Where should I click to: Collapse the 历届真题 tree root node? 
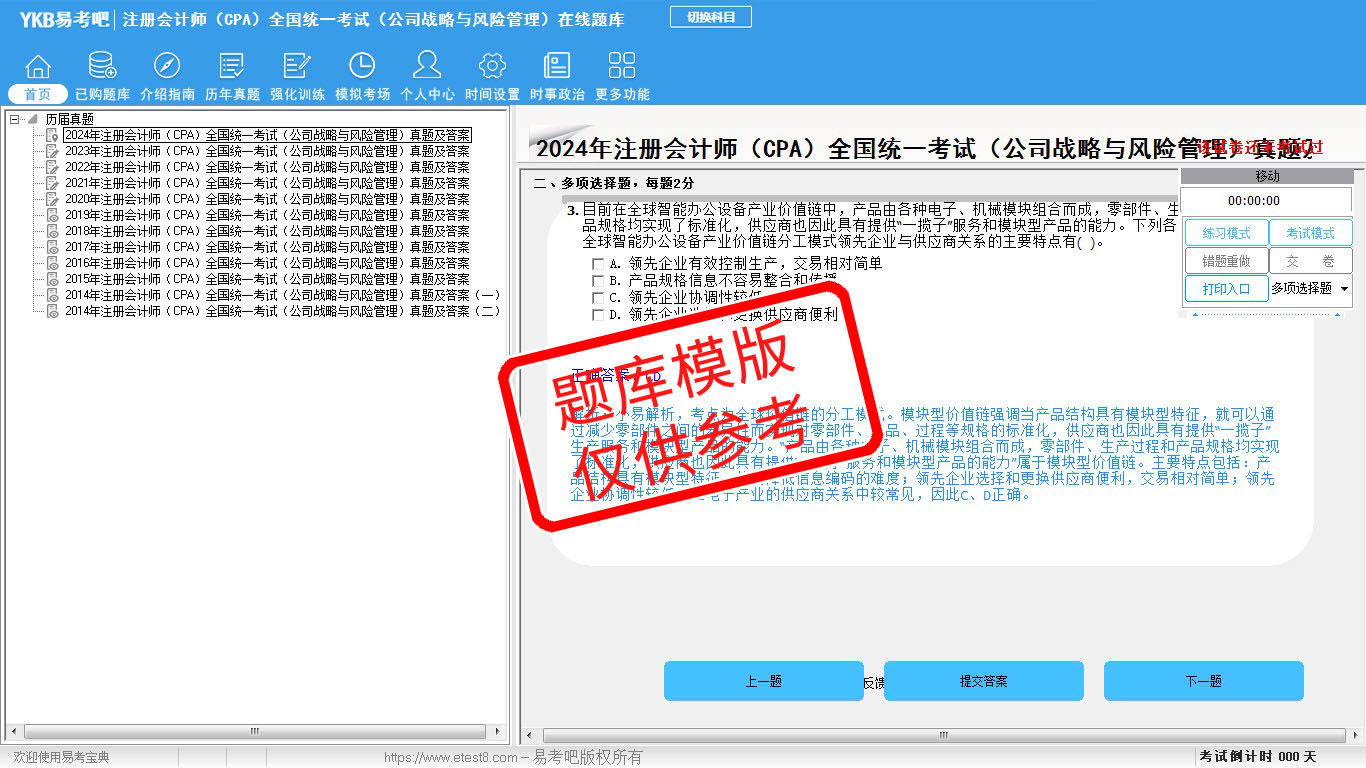tap(15, 119)
